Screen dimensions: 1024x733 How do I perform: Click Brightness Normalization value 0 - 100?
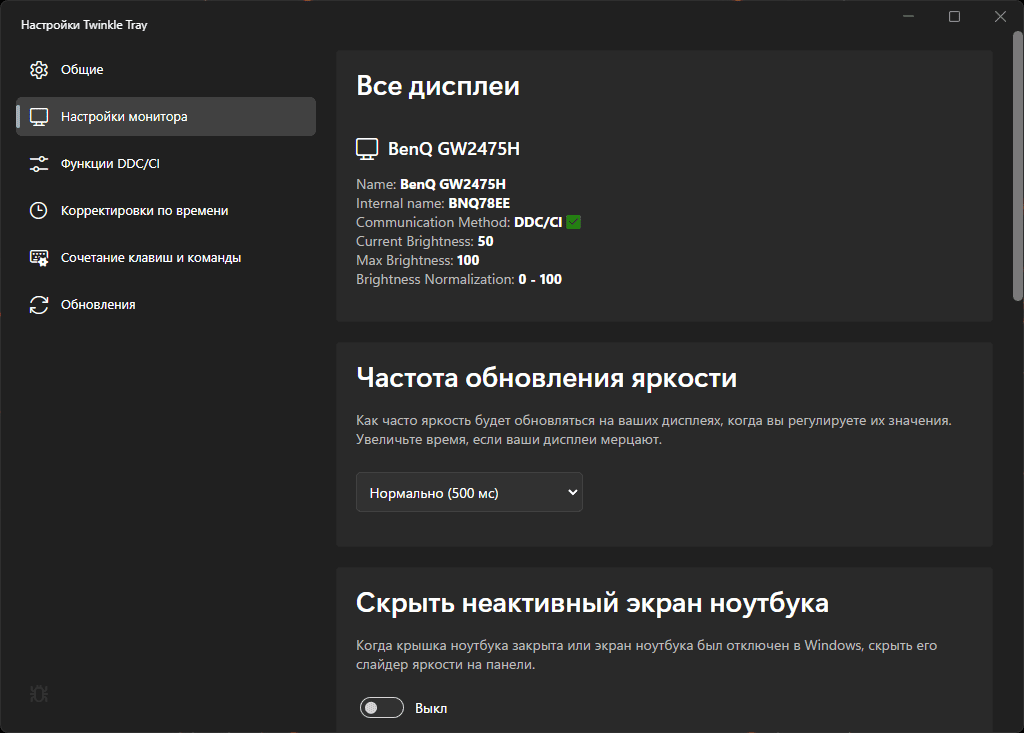point(540,279)
